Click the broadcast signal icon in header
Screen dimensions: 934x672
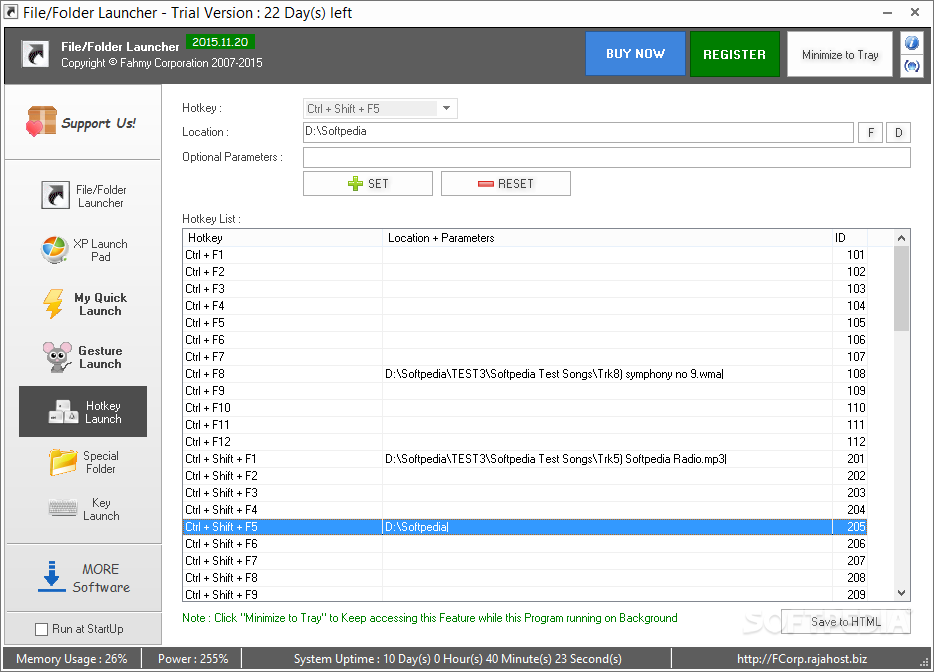coord(911,66)
